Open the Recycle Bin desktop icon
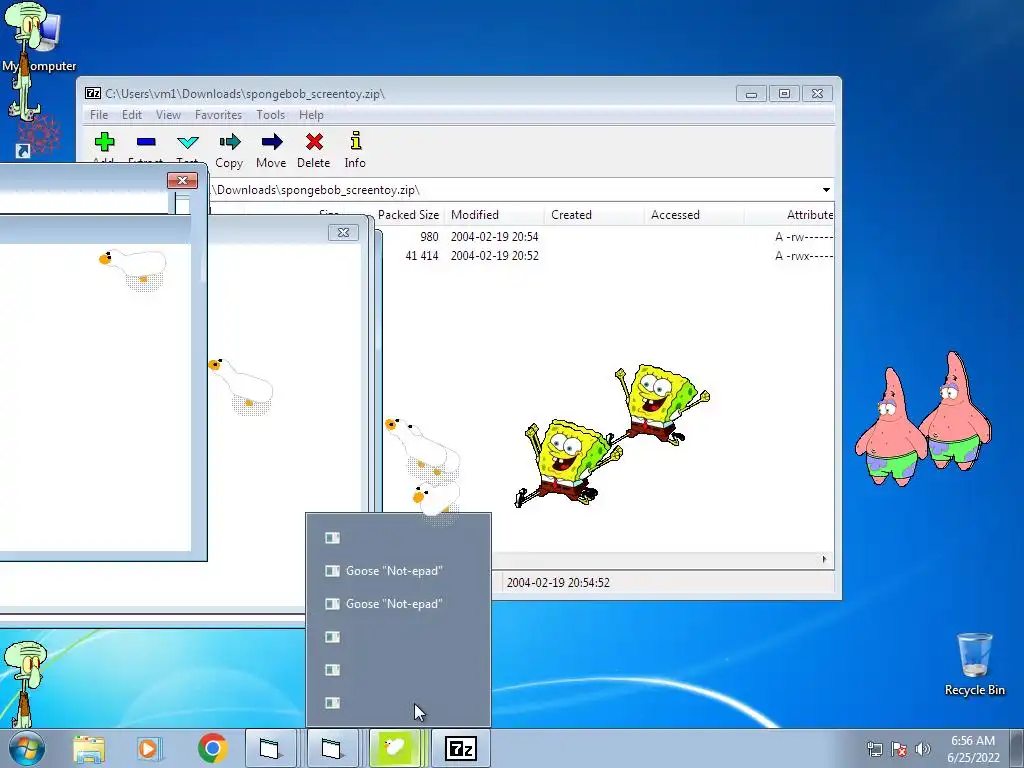The image size is (1024, 768). pos(975,664)
